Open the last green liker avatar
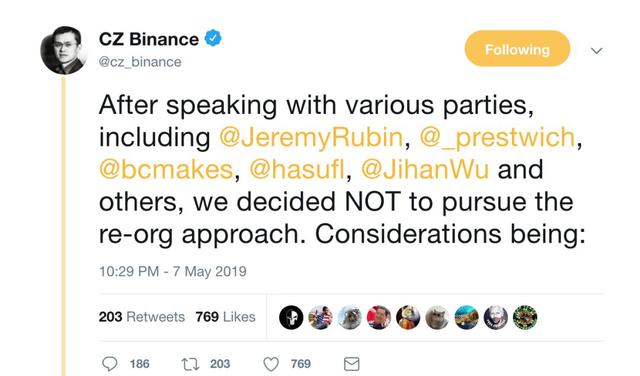This screenshot has width=640, height=376. pos(525,317)
